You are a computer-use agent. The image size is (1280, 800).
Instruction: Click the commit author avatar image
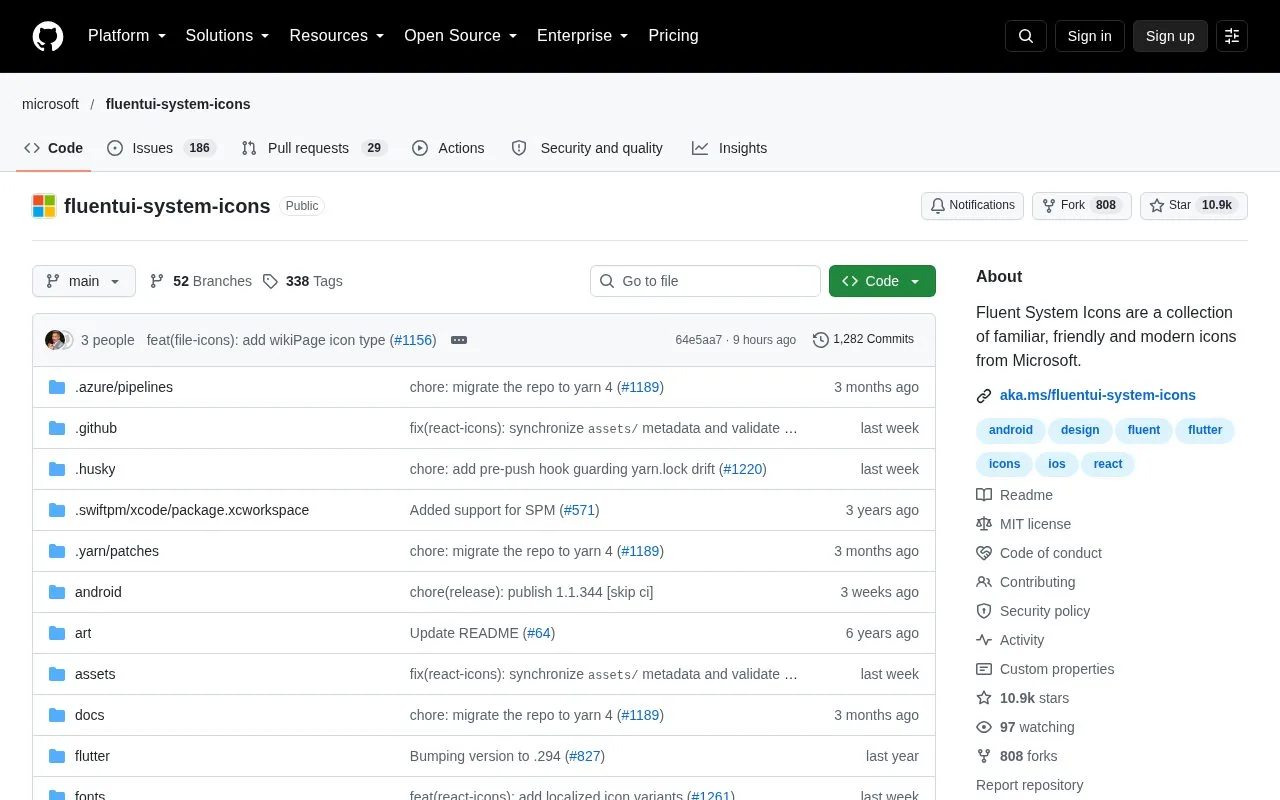tap(55, 340)
